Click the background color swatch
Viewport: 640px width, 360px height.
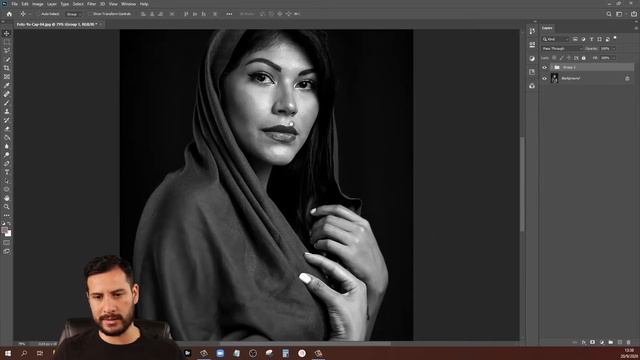(x=9, y=234)
